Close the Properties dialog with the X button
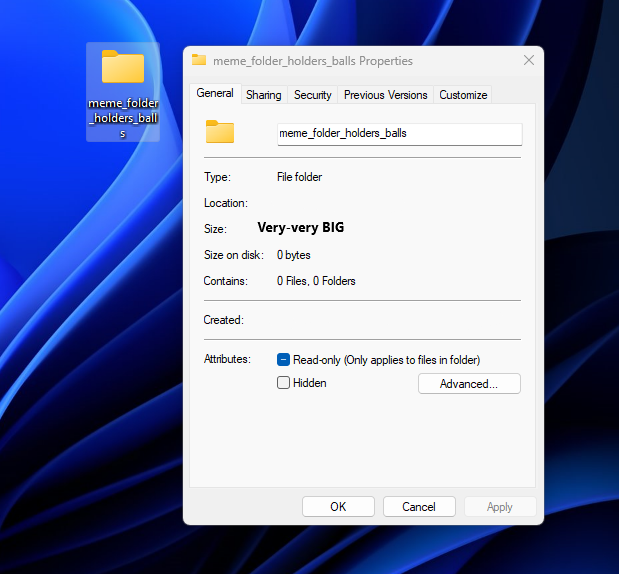Image resolution: width=619 pixels, height=574 pixels. 529,60
